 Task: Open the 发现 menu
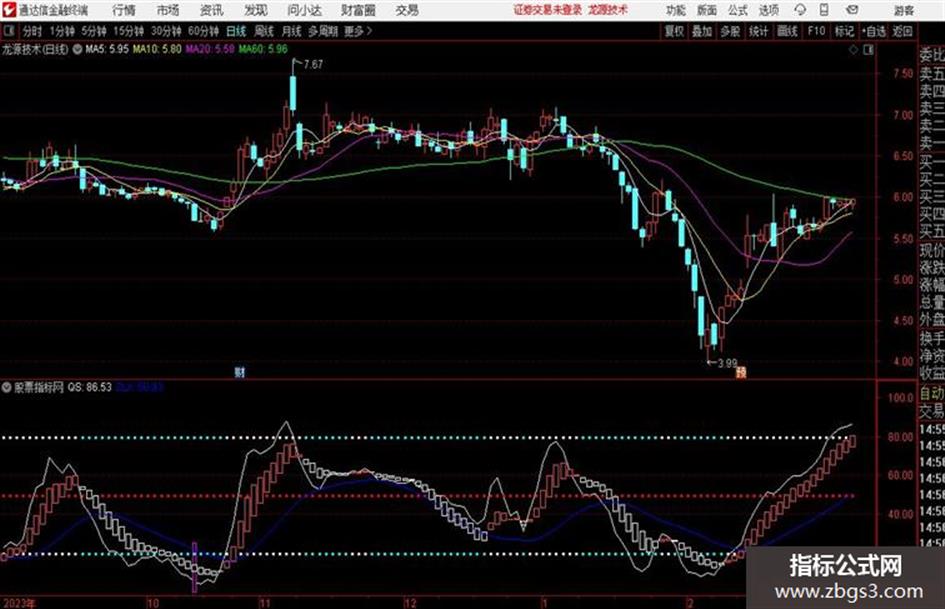click(256, 10)
